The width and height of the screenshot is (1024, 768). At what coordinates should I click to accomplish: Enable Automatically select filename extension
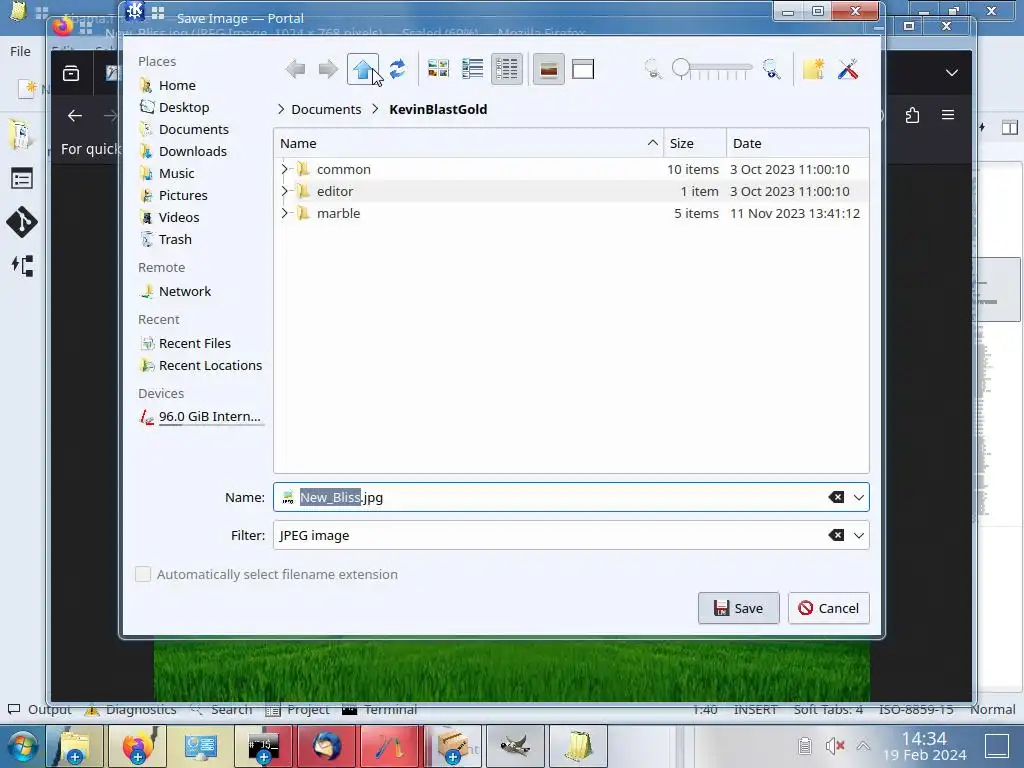point(143,574)
